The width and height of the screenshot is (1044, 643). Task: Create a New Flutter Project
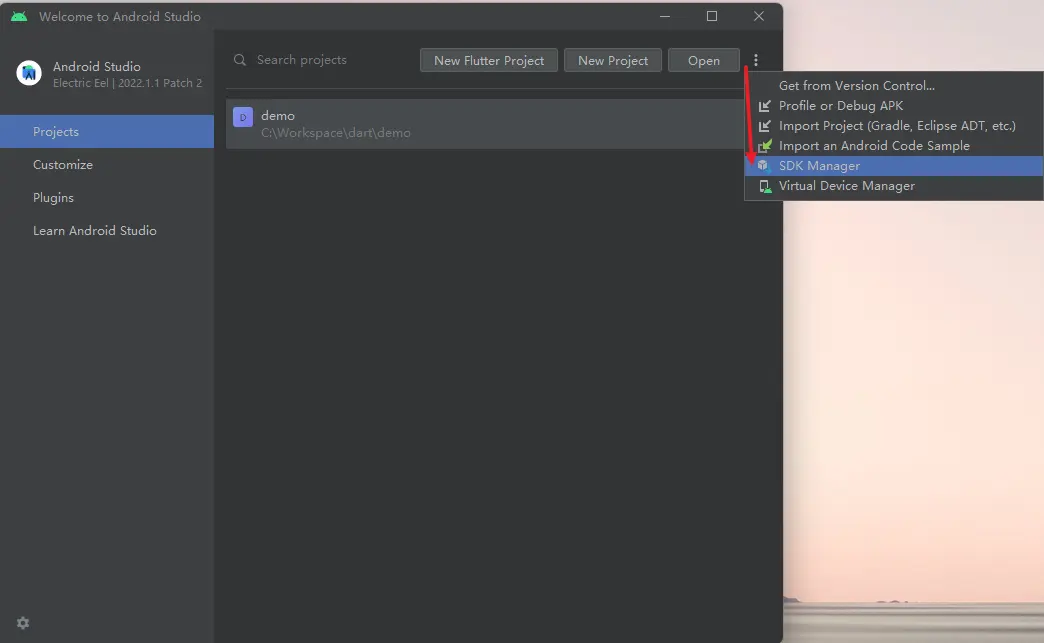point(489,61)
